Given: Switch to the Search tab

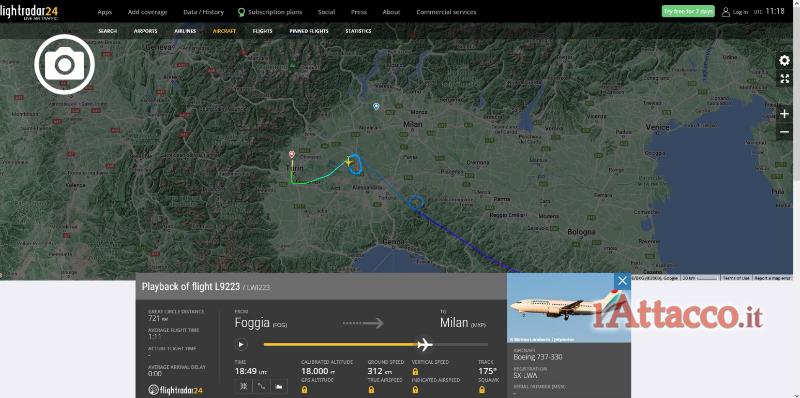Looking at the screenshot, I should pyautogui.click(x=108, y=31).
